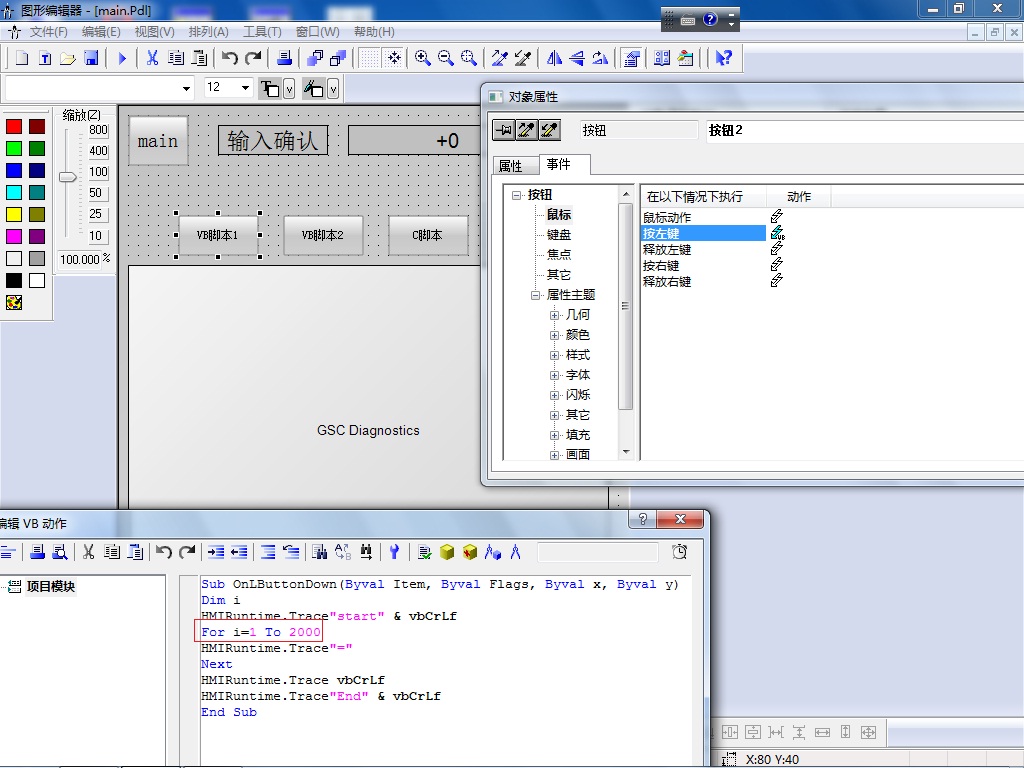Click the zoom slider handle

point(67,177)
